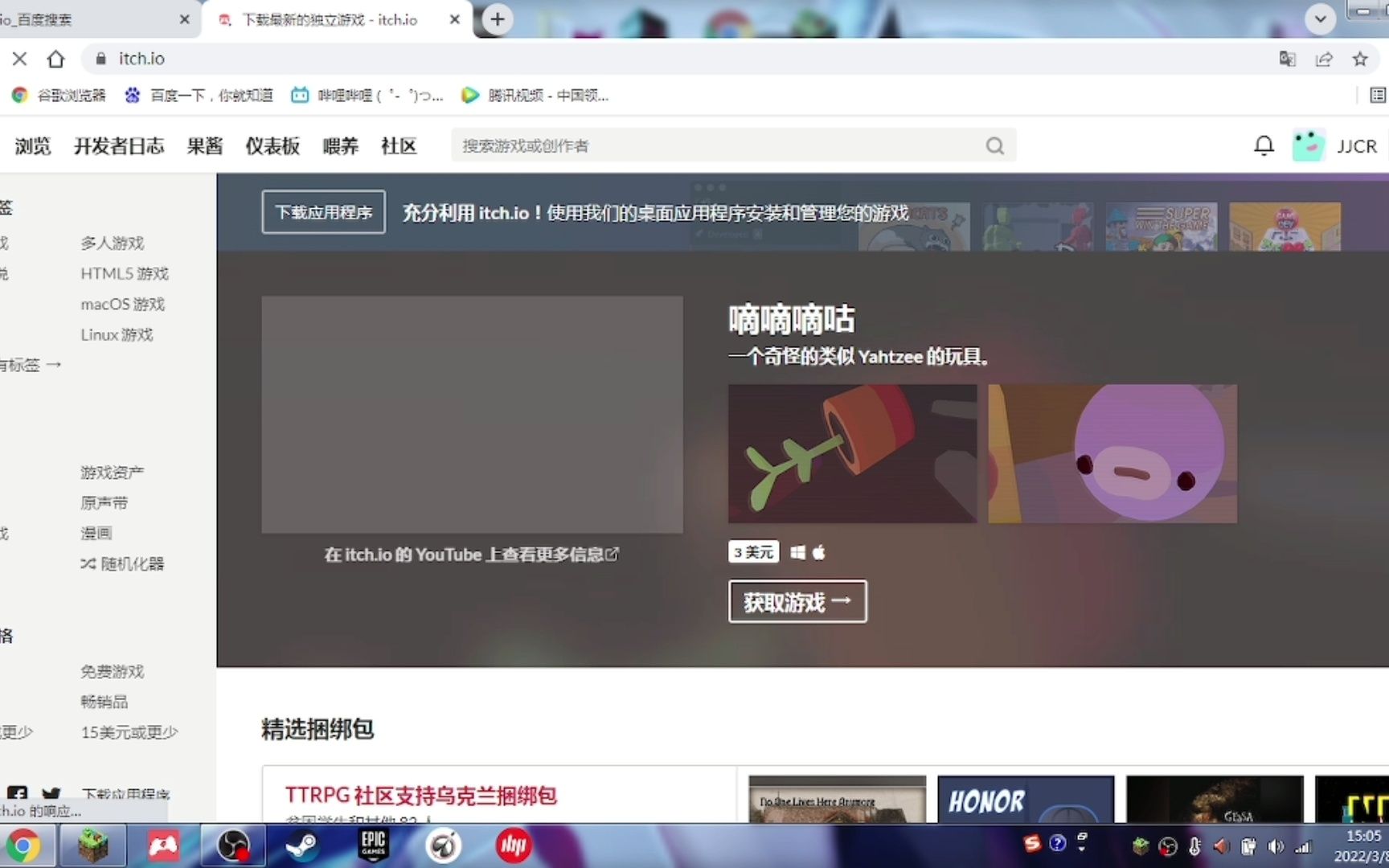Image resolution: width=1389 pixels, height=868 pixels.
Task: View the flower pot screenshot
Action: tap(853, 454)
